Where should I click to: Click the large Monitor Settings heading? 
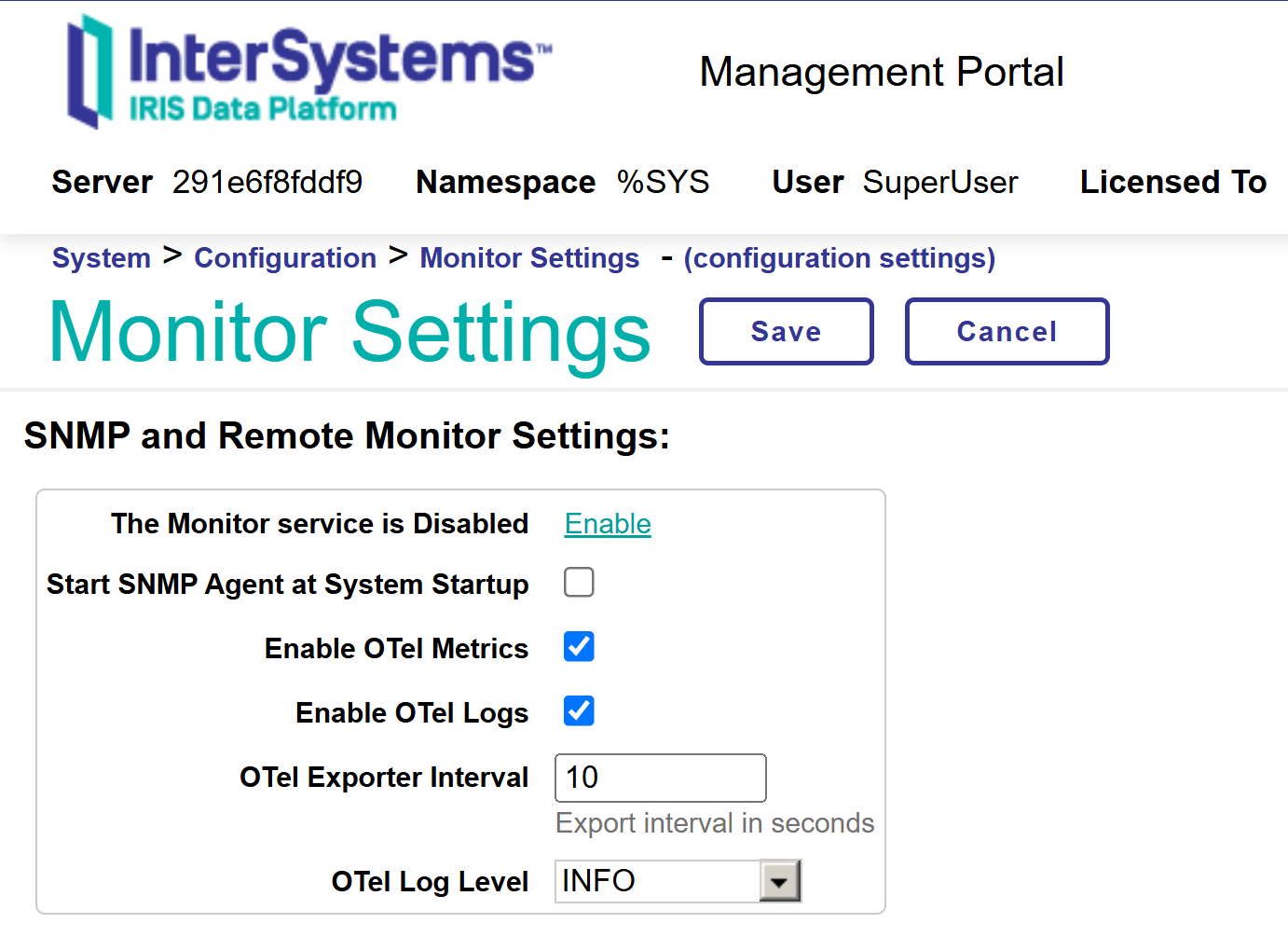point(349,333)
